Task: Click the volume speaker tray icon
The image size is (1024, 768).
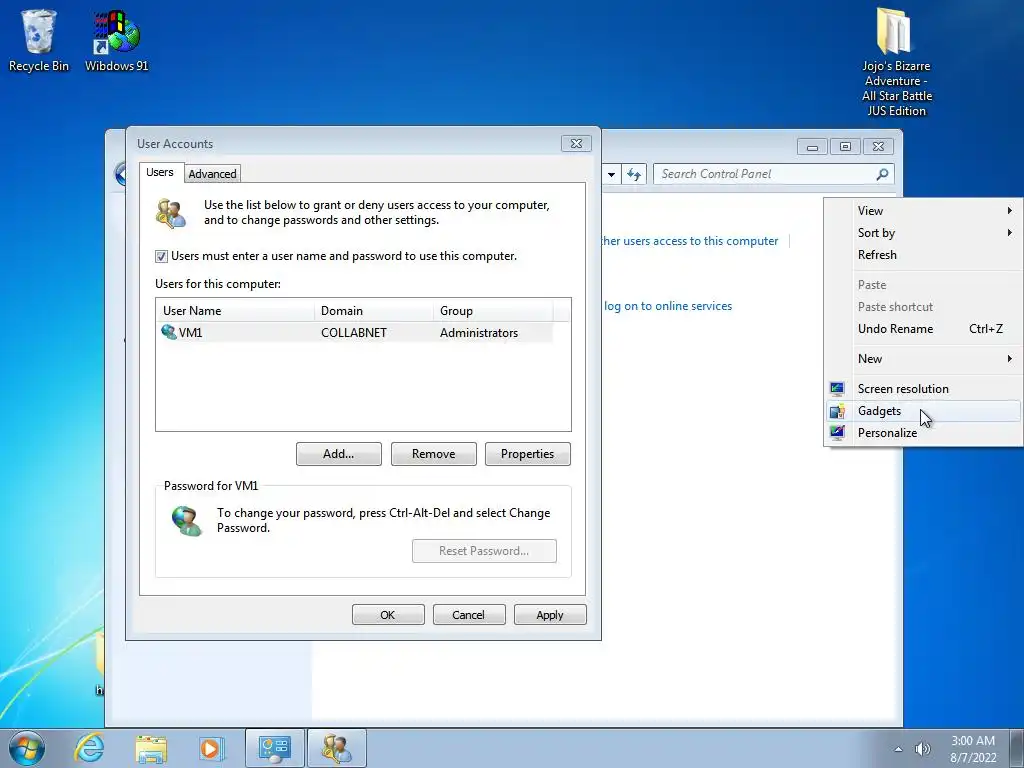Action: [x=922, y=749]
